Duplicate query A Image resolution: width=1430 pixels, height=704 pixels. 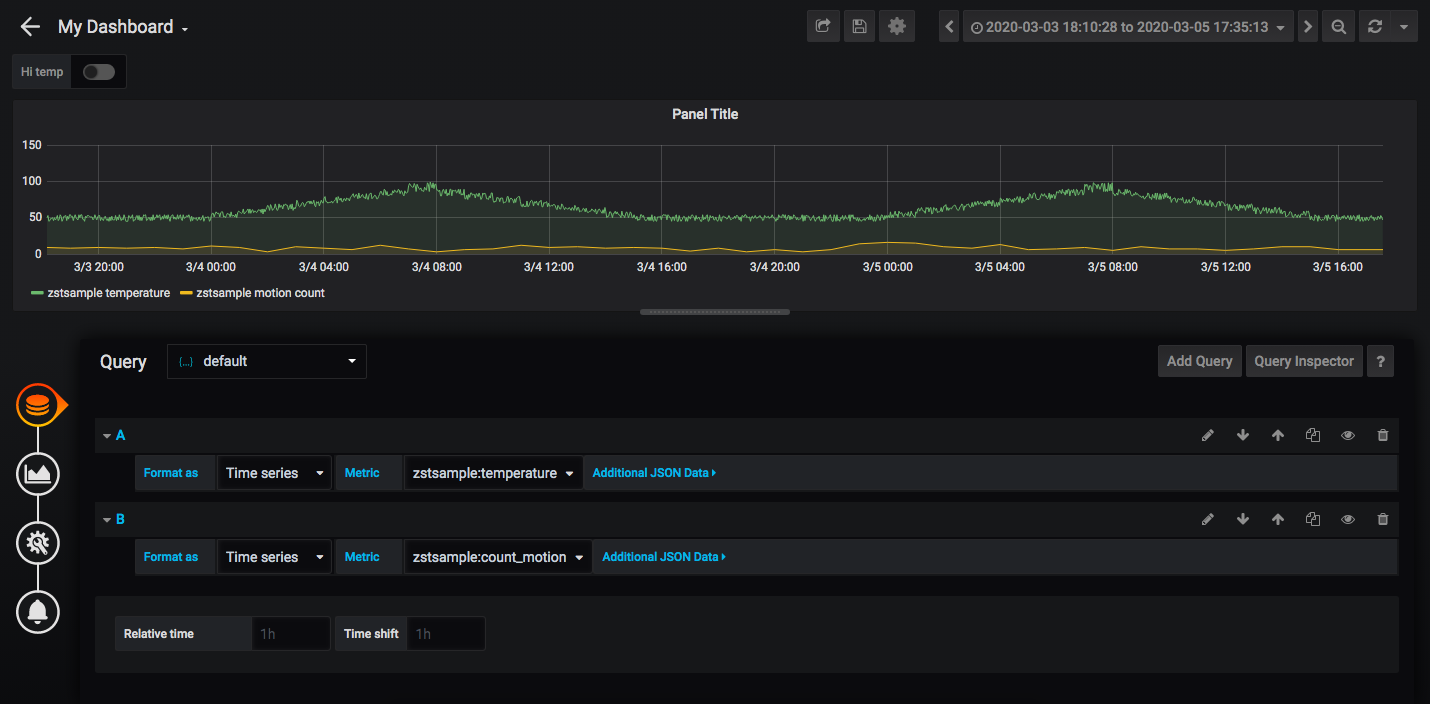click(x=1313, y=435)
